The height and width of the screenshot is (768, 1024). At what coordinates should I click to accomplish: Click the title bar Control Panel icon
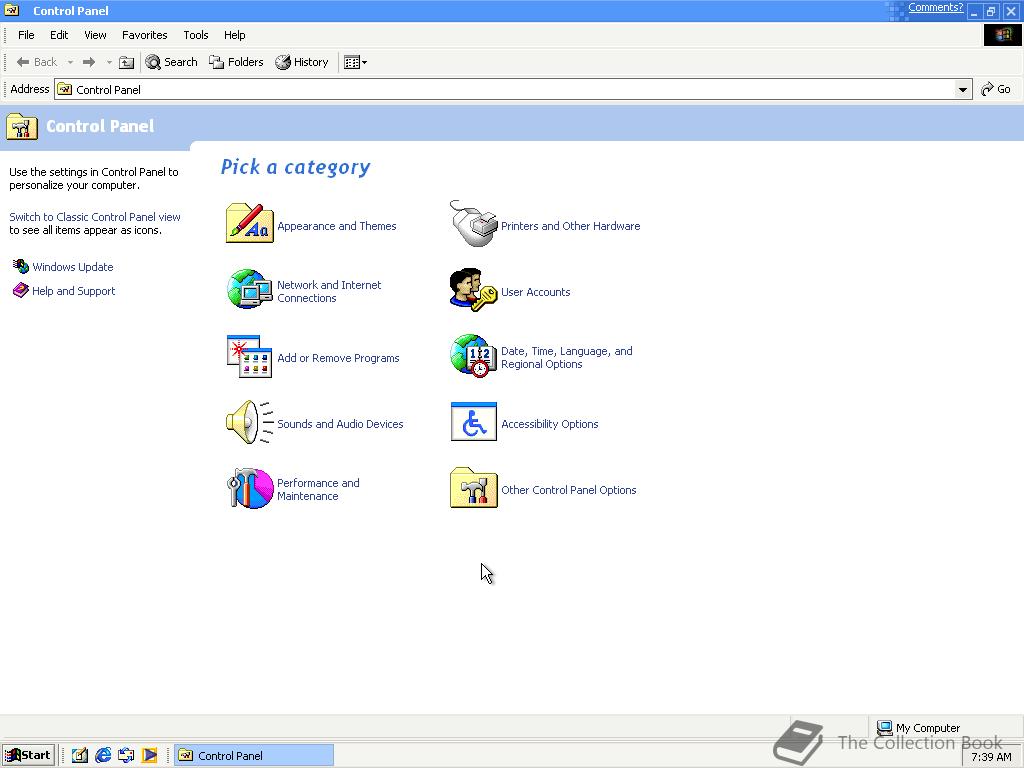pyautogui.click(x=12, y=10)
